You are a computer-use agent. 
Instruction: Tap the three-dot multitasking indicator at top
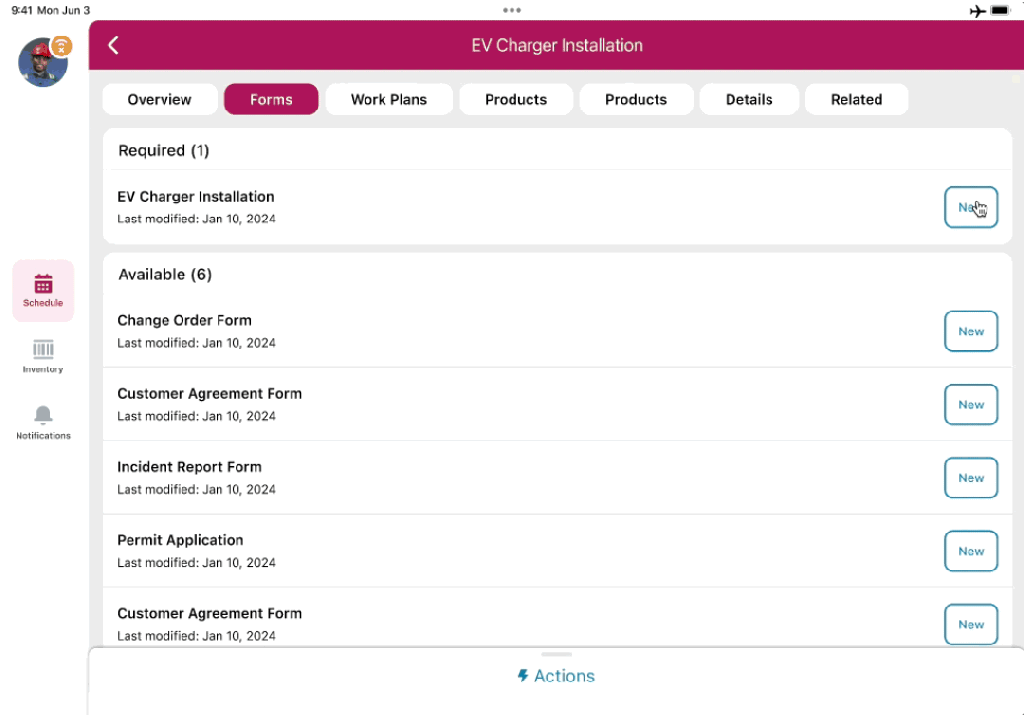coord(512,10)
